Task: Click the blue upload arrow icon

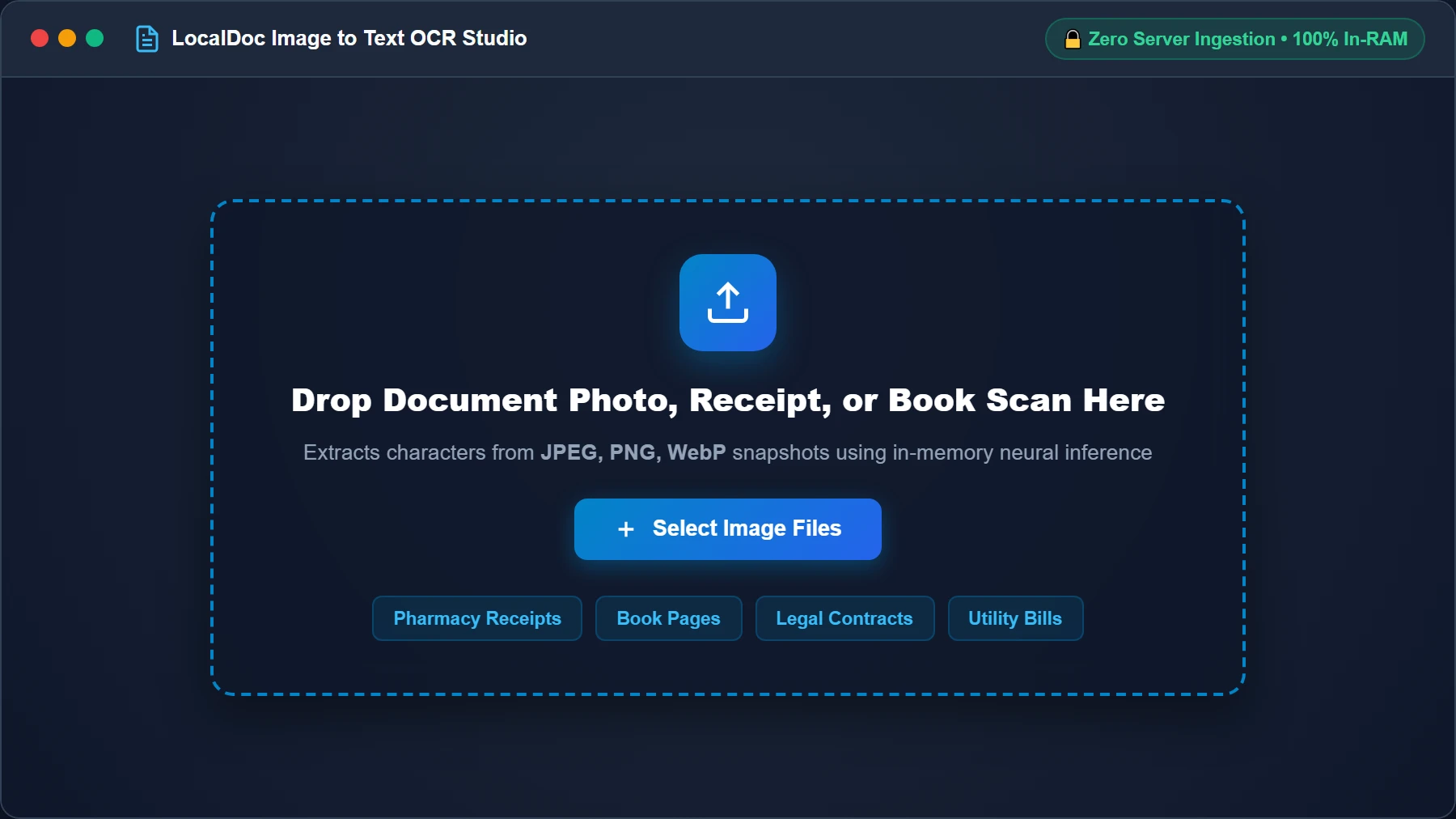Action: pos(728,303)
